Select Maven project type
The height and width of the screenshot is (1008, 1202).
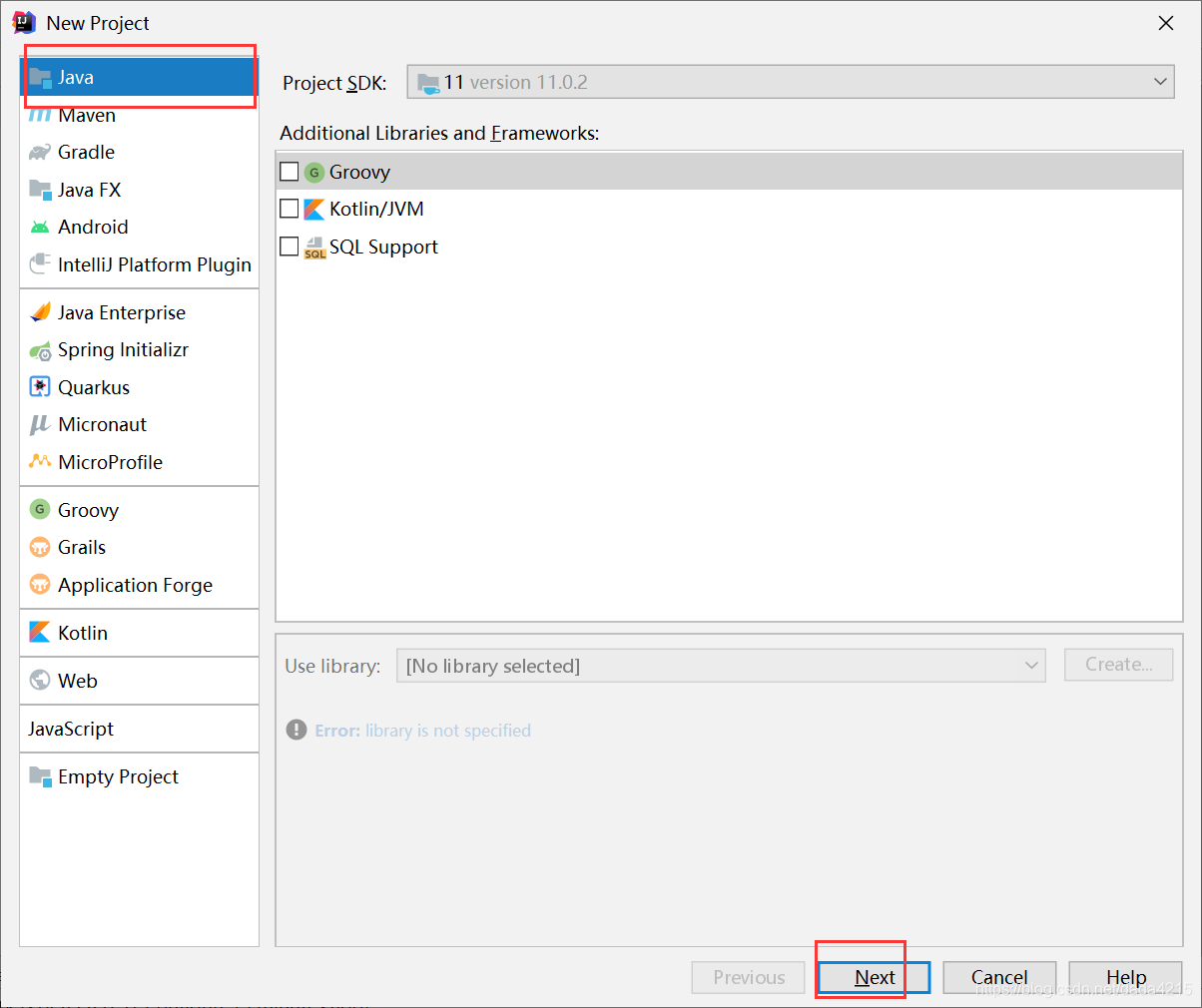139,115
